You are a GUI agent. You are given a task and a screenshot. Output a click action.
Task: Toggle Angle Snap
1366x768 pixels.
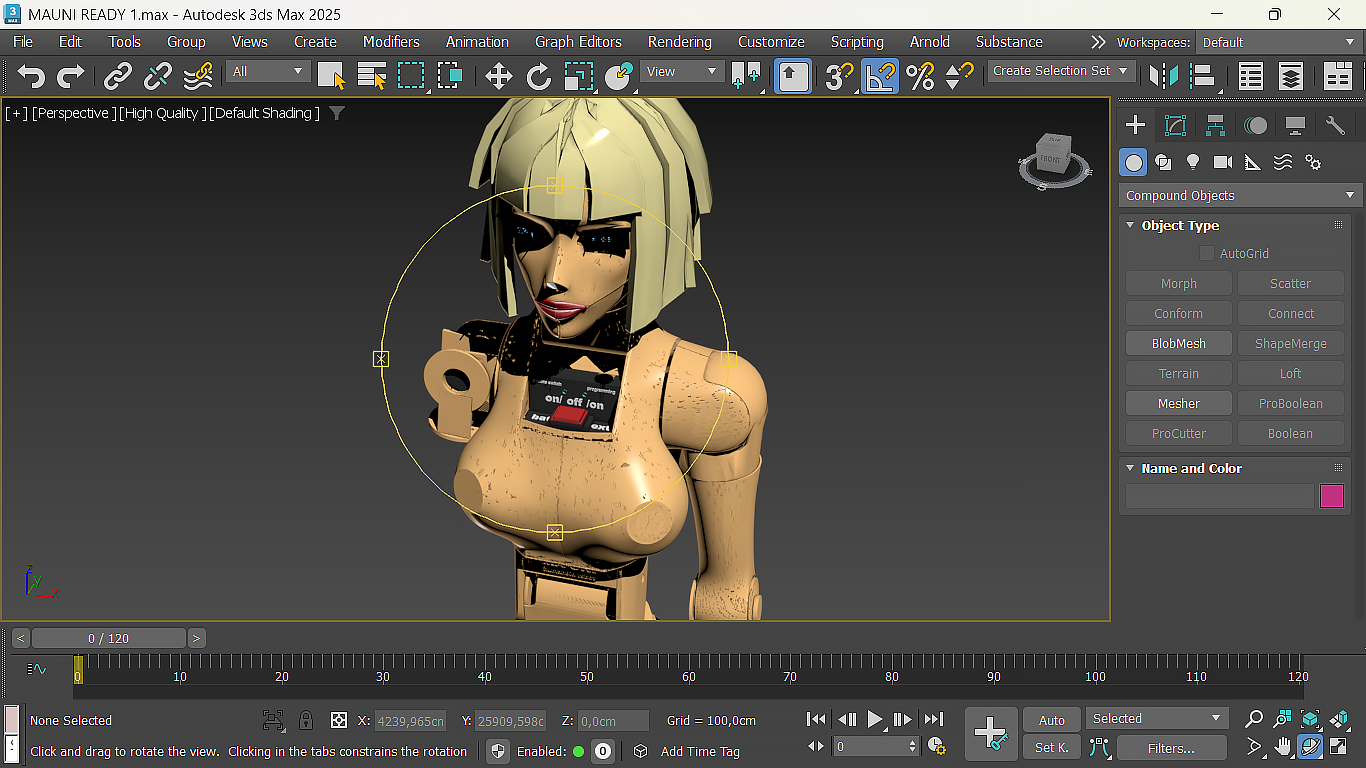coord(880,76)
